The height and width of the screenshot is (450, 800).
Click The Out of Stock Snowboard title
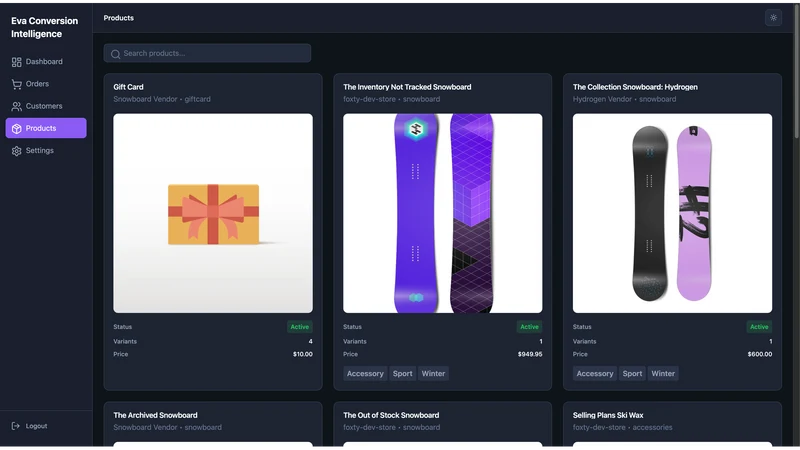(391, 415)
